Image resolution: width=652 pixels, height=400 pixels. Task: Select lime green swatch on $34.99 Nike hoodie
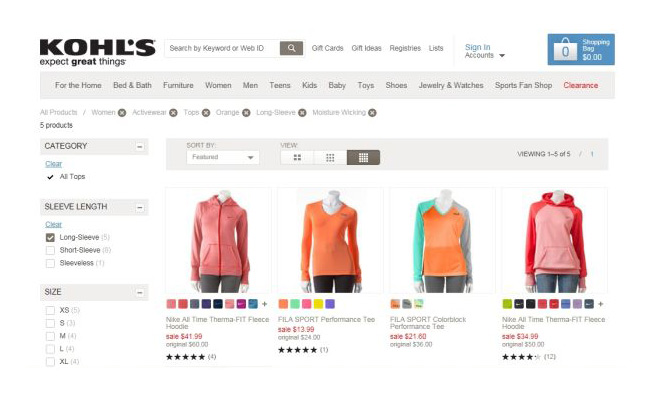coord(507,304)
